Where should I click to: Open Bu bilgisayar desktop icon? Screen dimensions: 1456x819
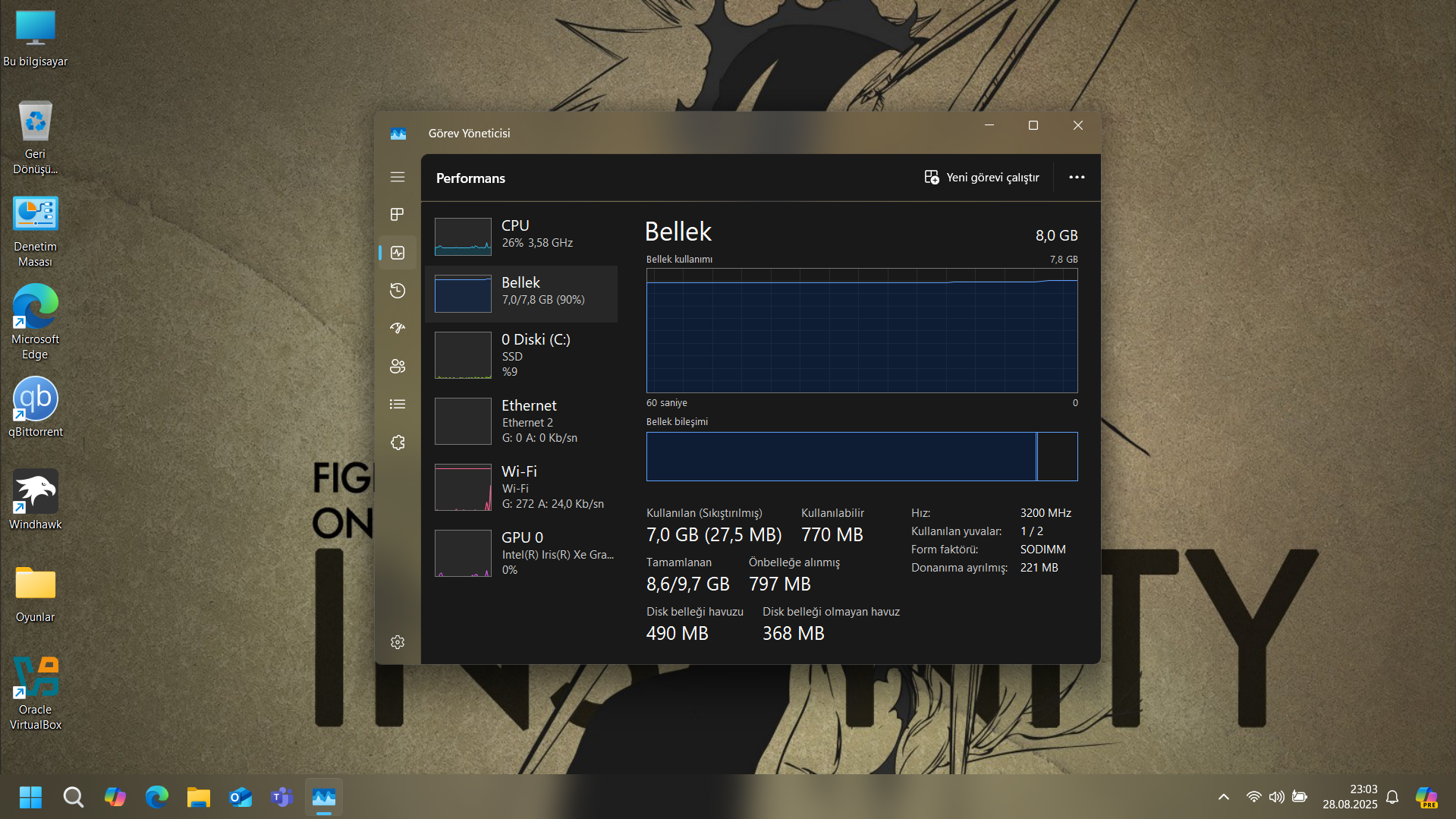coord(36,39)
